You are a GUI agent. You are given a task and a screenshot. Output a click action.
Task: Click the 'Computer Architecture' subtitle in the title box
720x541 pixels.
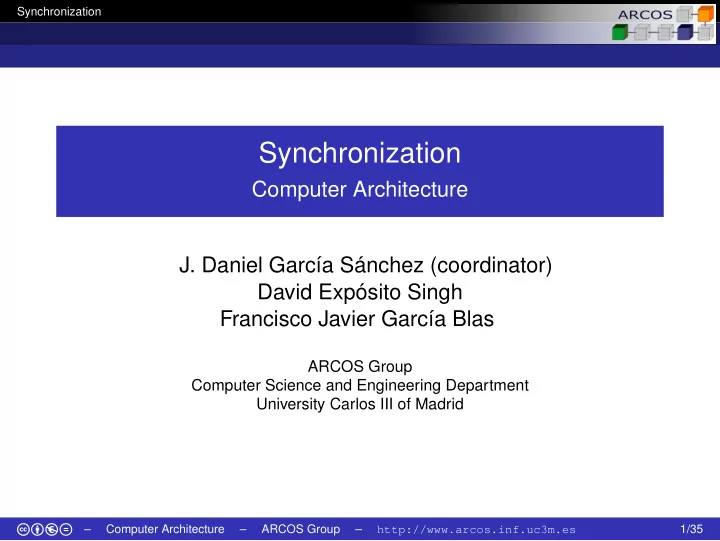pos(360,189)
